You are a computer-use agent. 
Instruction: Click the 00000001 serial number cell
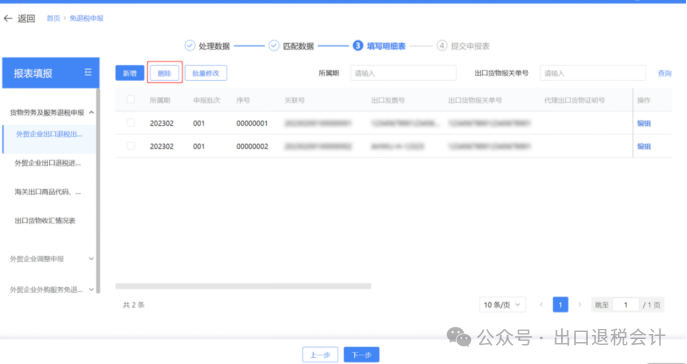click(x=252, y=124)
